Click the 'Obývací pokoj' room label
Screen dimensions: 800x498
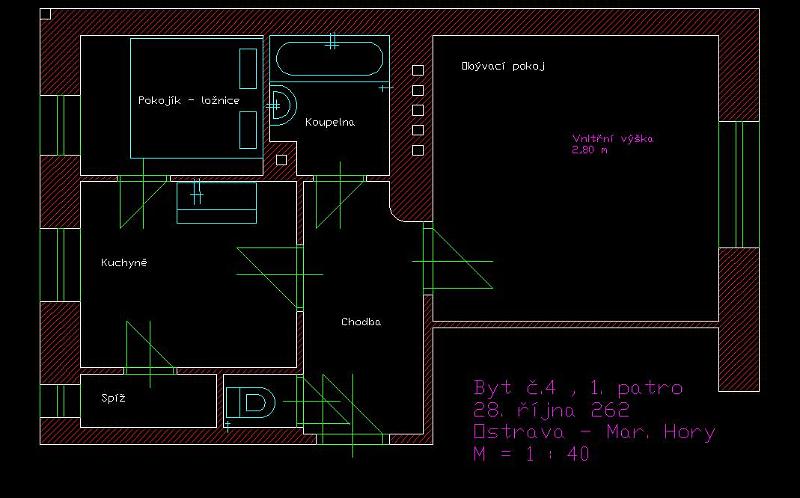[502, 66]
